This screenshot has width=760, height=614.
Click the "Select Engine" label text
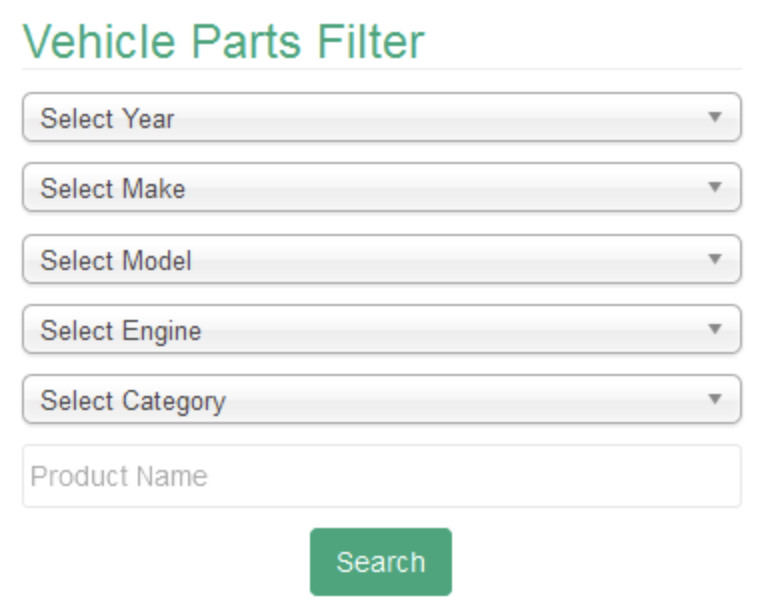tap(120, 331)
